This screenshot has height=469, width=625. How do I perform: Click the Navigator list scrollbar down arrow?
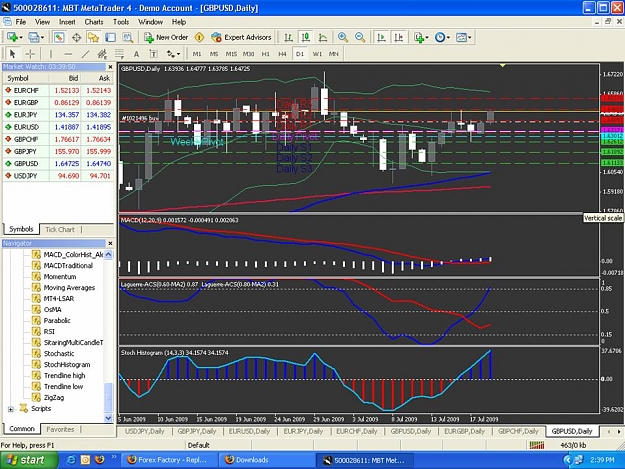(108, 418)
